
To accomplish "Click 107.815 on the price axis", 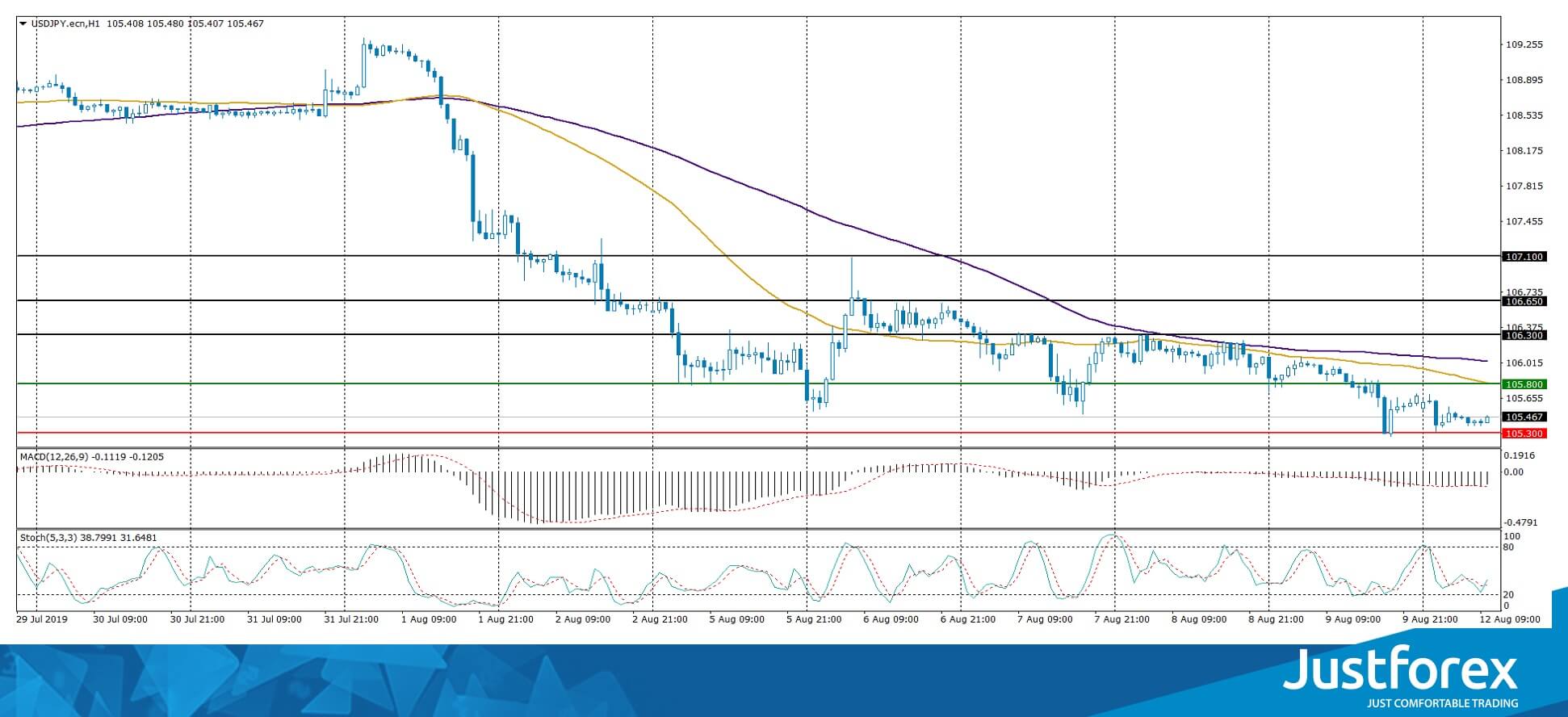I will tap(1524, 186).
